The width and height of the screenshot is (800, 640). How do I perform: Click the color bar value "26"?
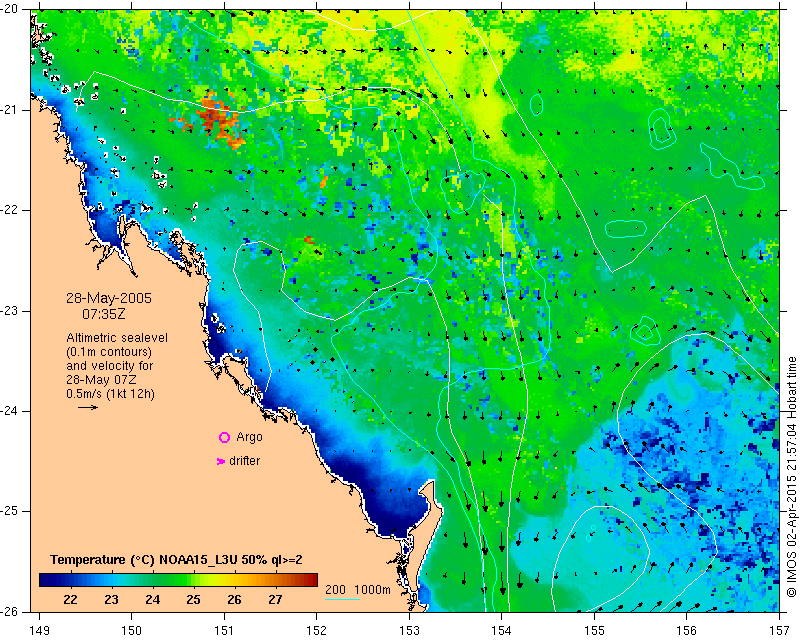pos(234,599)
